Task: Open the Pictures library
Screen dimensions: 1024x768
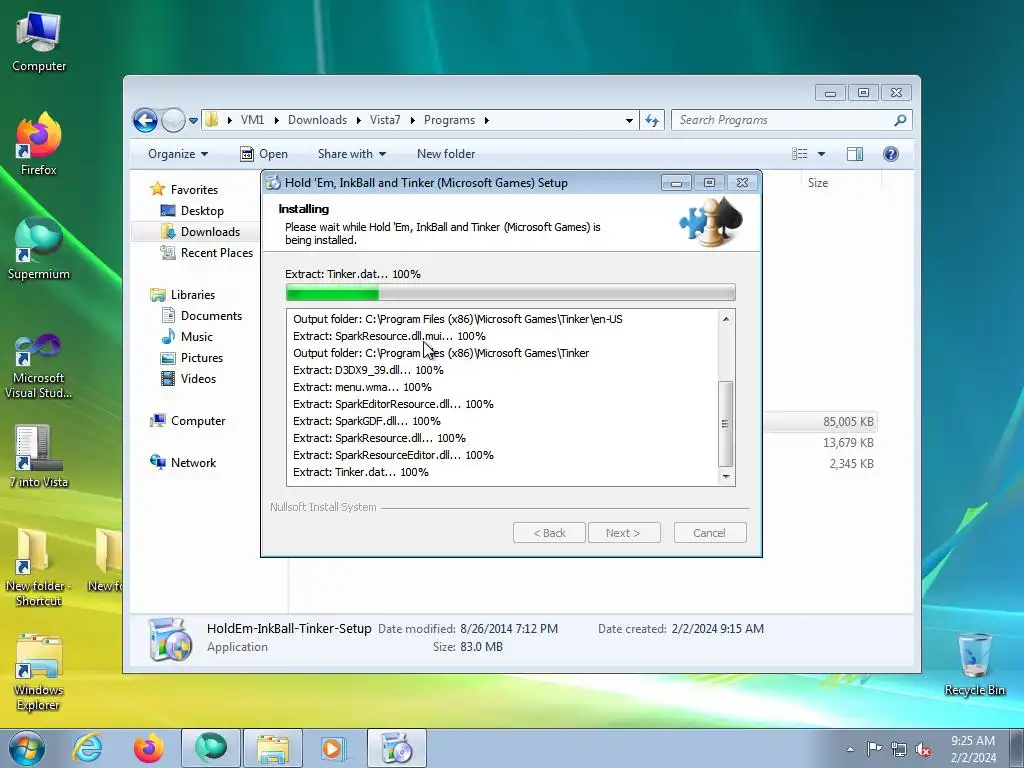Action: pyautogui.click(x=201, y=358)
